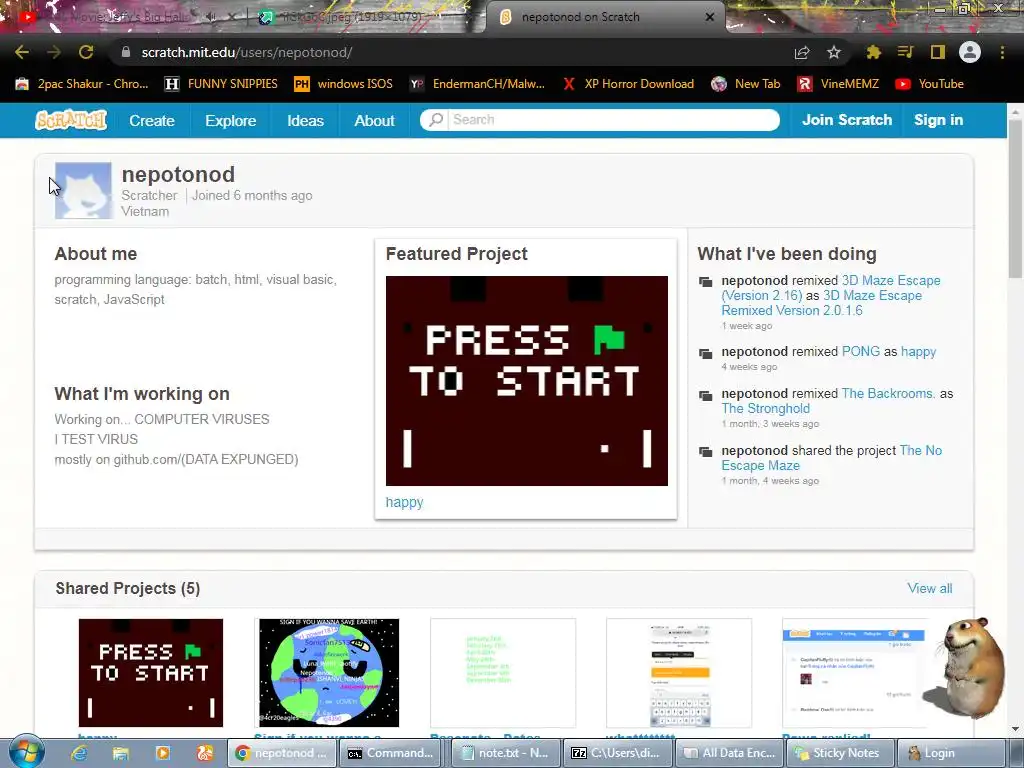Viewport: 1024px width, 768px height.
Task: Open the media control playlist icon
Action: (905, 52)
